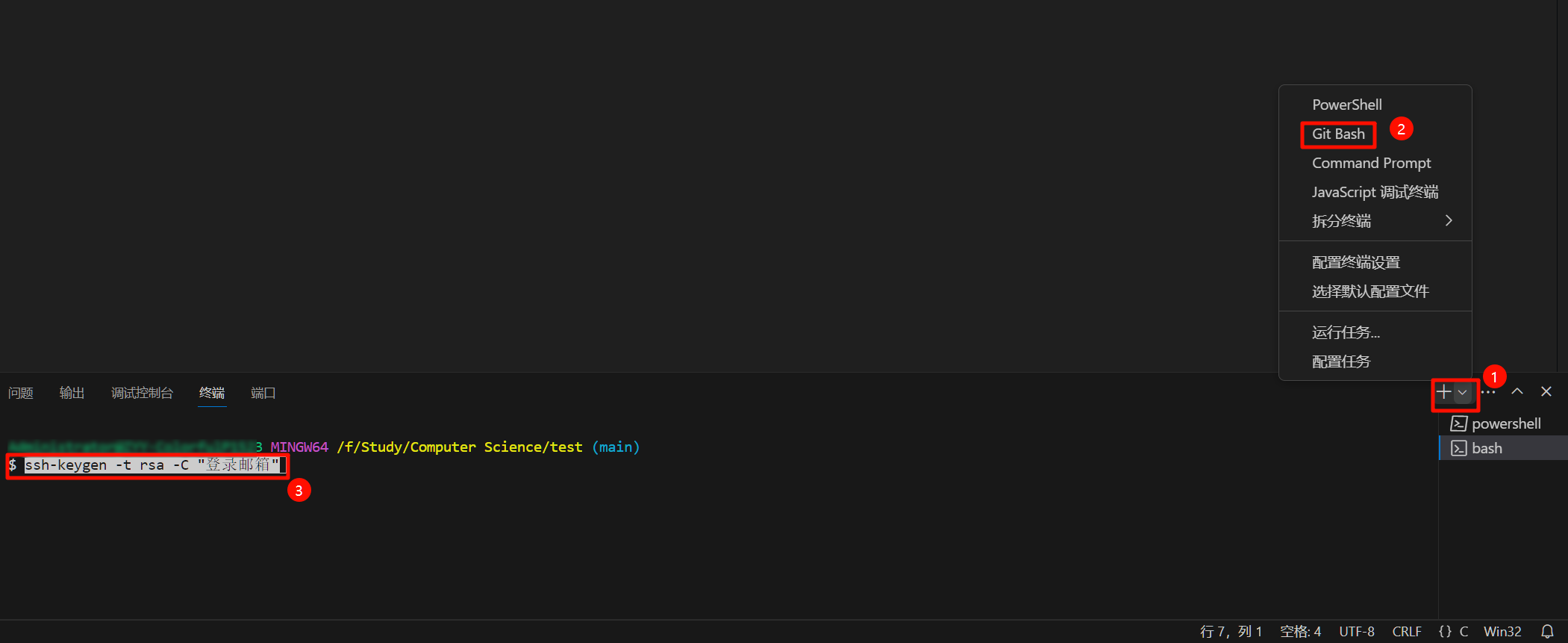Click the MINGW64 text in the prompt
Image resolution: width=1568 pixels, height=643 pixels.
tap(299, 447)
